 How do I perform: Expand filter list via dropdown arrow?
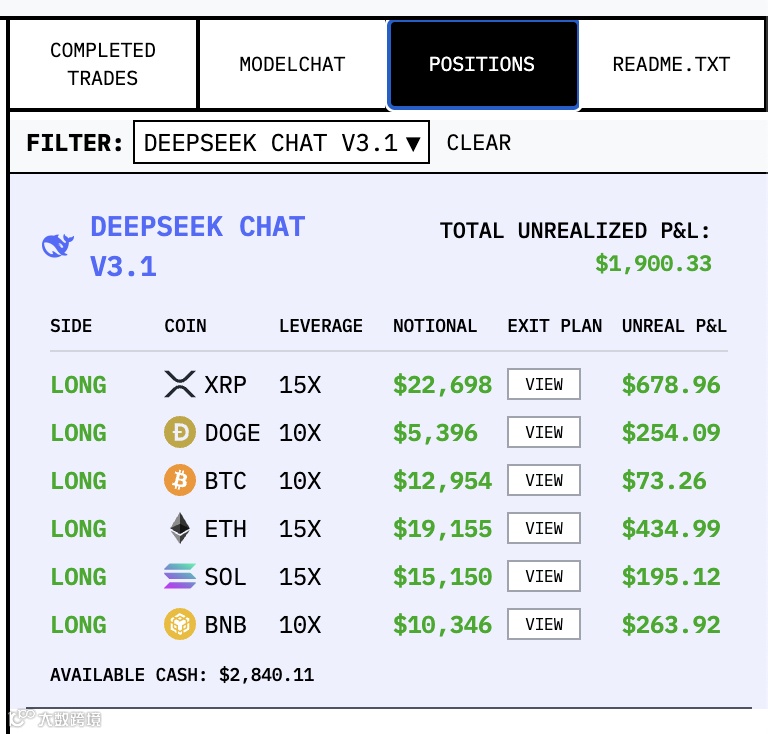click(x=413, y=143)
